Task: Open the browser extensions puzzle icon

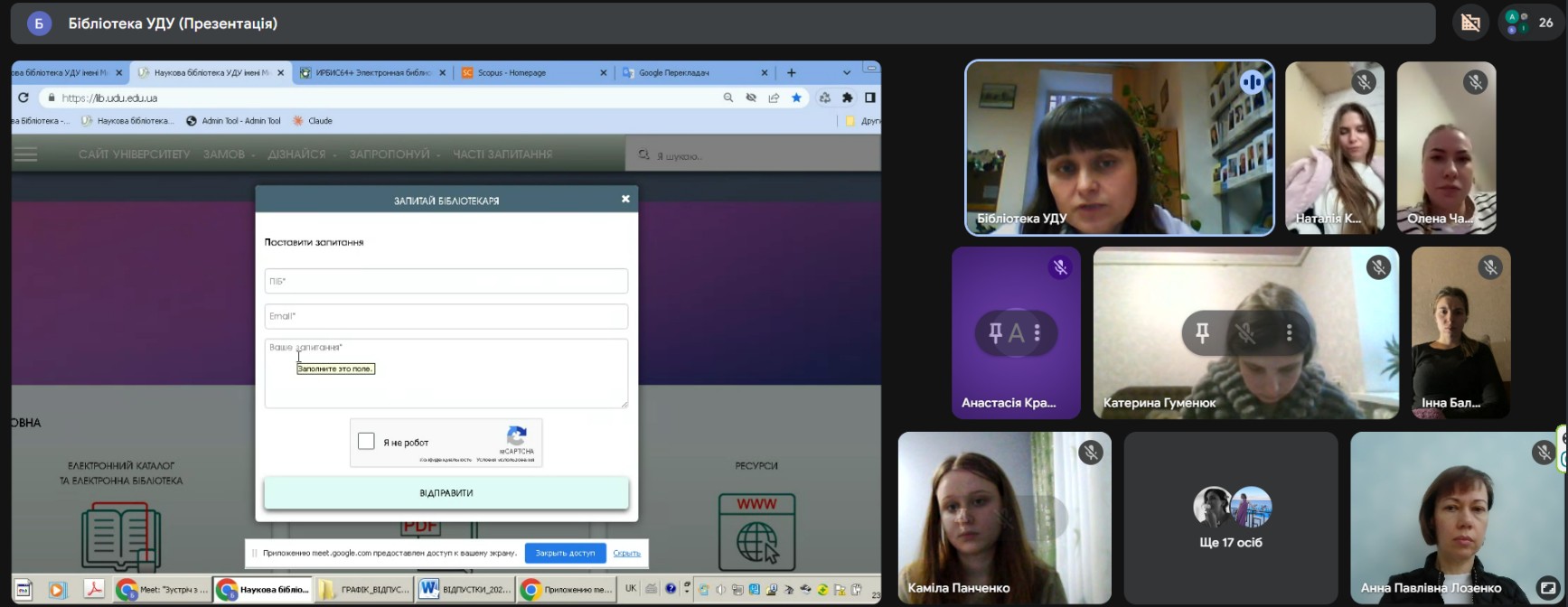Action: pos(847,98)
